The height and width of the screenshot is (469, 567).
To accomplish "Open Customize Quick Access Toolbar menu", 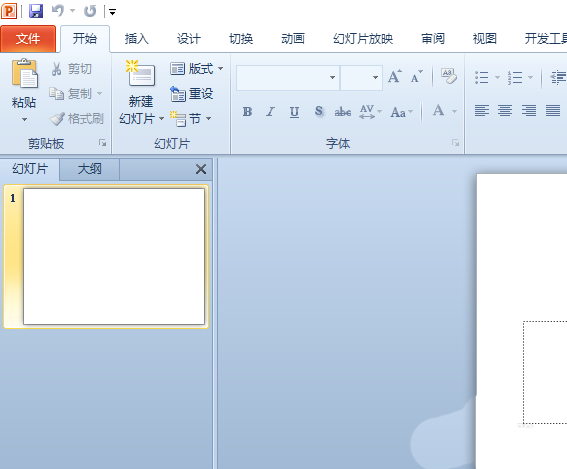I will click(x=112, y=12).
